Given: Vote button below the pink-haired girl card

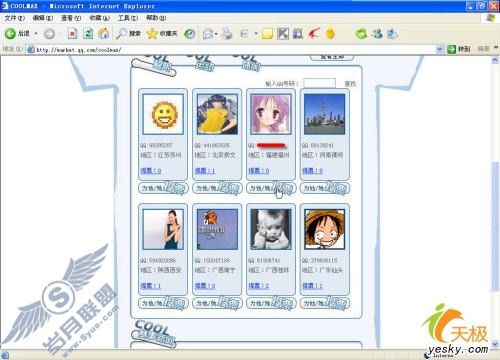Looking at the screenshot, I should point(271,188).
